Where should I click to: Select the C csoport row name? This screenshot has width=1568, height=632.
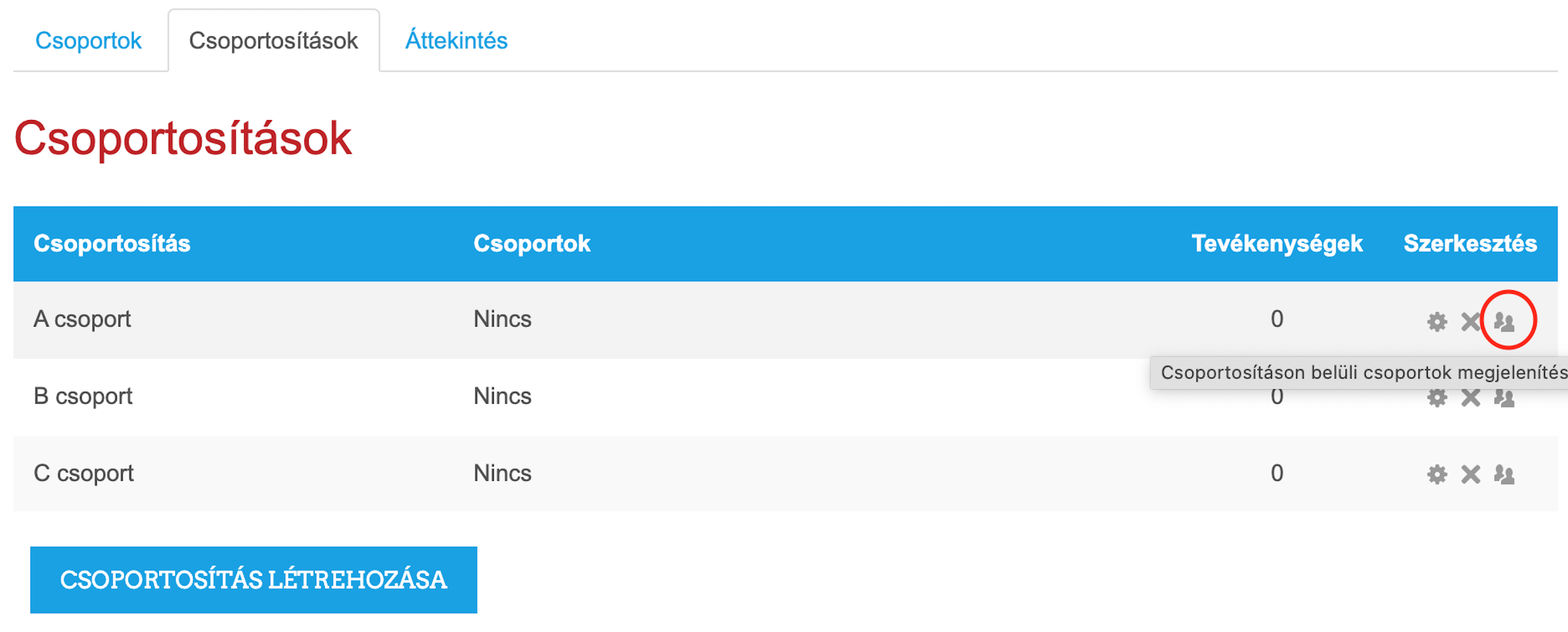[x=83, y=472]
